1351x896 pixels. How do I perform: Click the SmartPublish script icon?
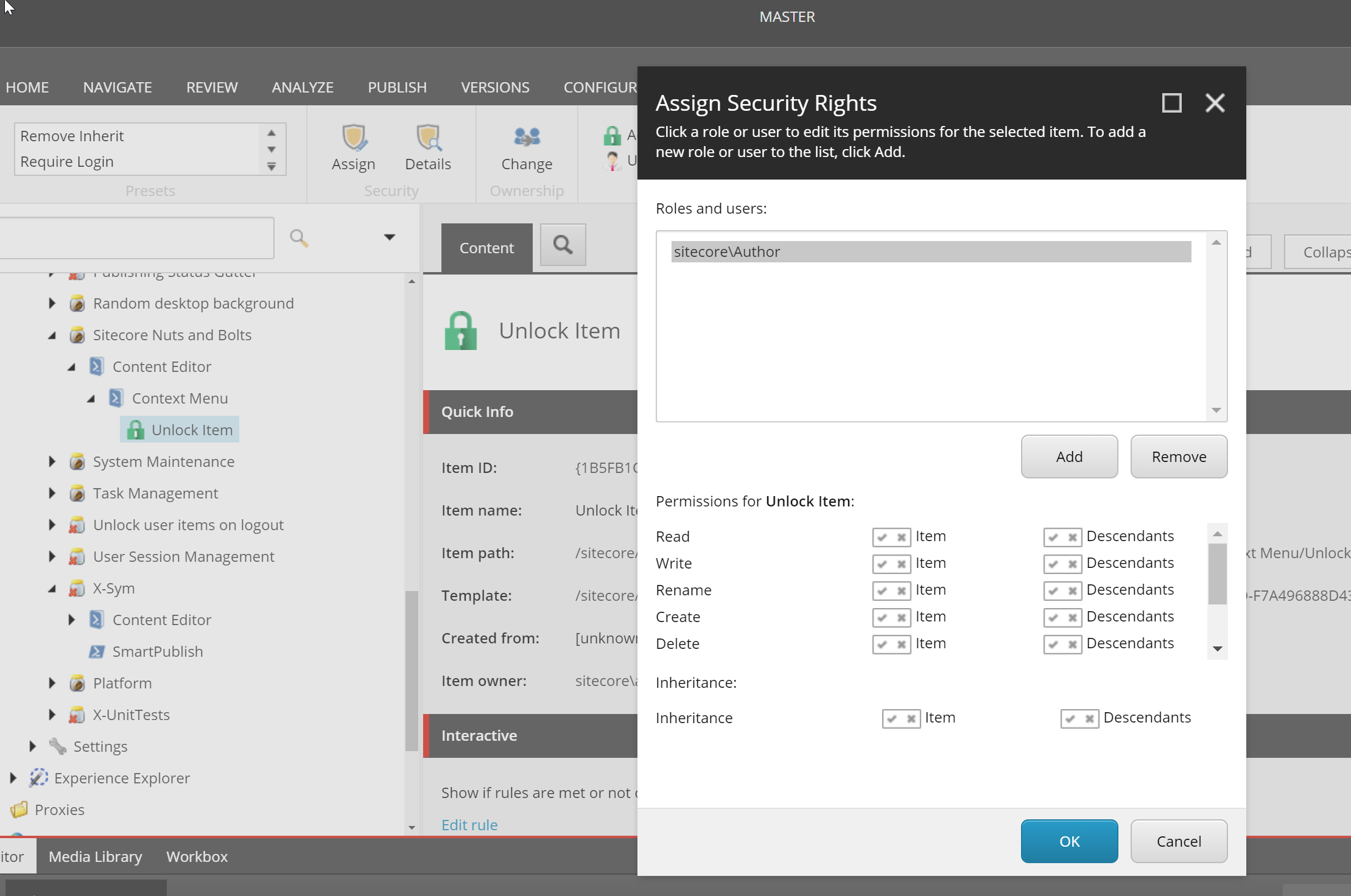pos(96,651)
